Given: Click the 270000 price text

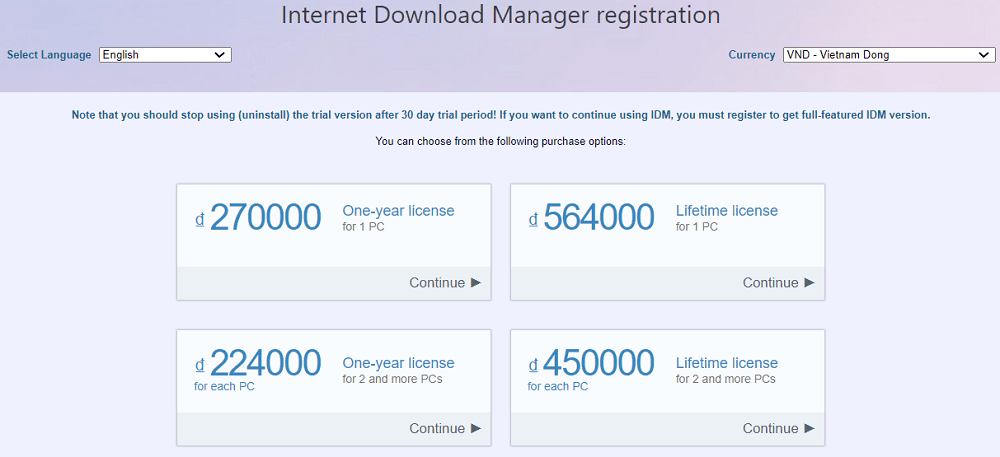Looking at the screenshot, I should (x=265, y=217).
